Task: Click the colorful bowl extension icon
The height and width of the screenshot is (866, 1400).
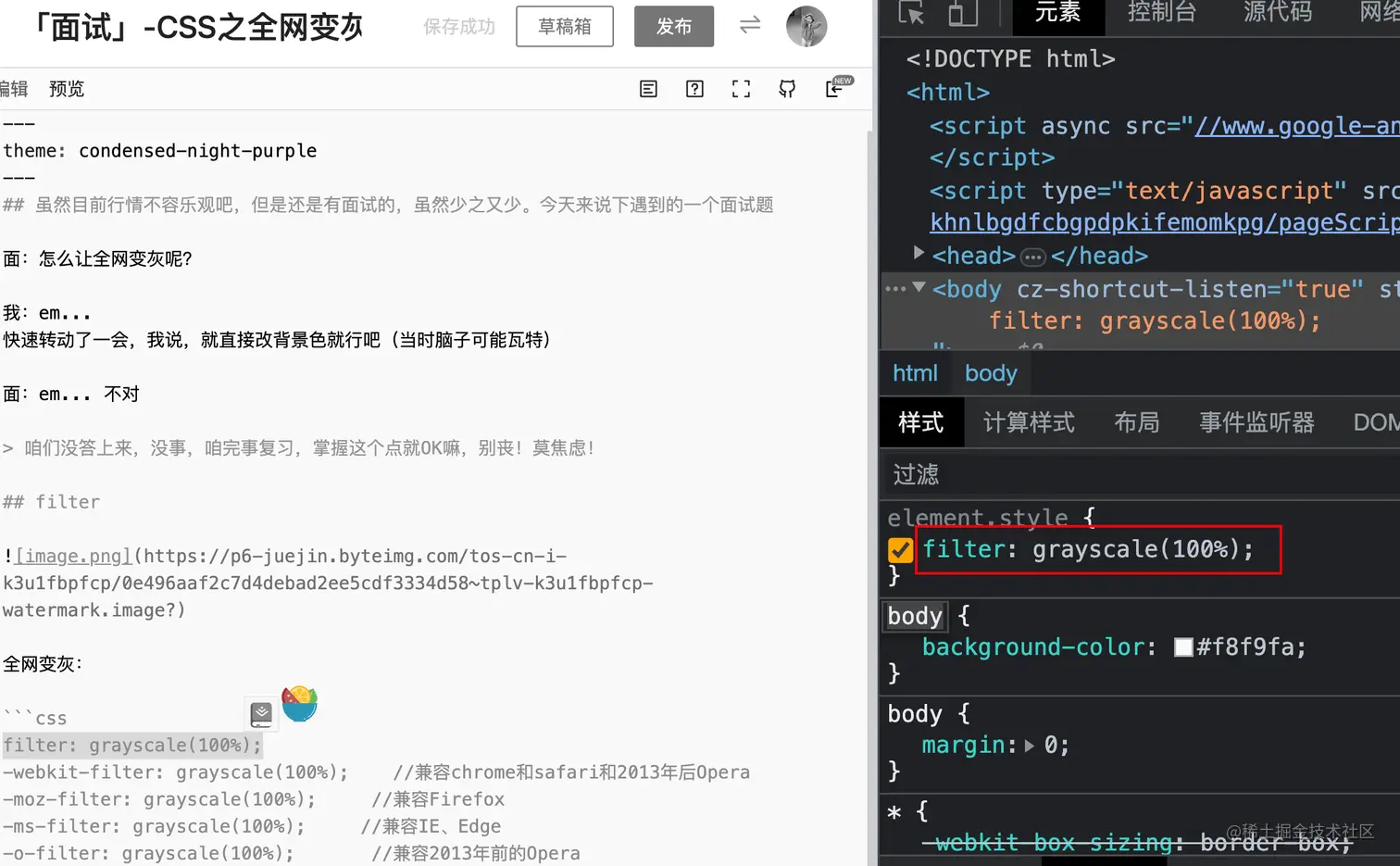Action: 299,704
